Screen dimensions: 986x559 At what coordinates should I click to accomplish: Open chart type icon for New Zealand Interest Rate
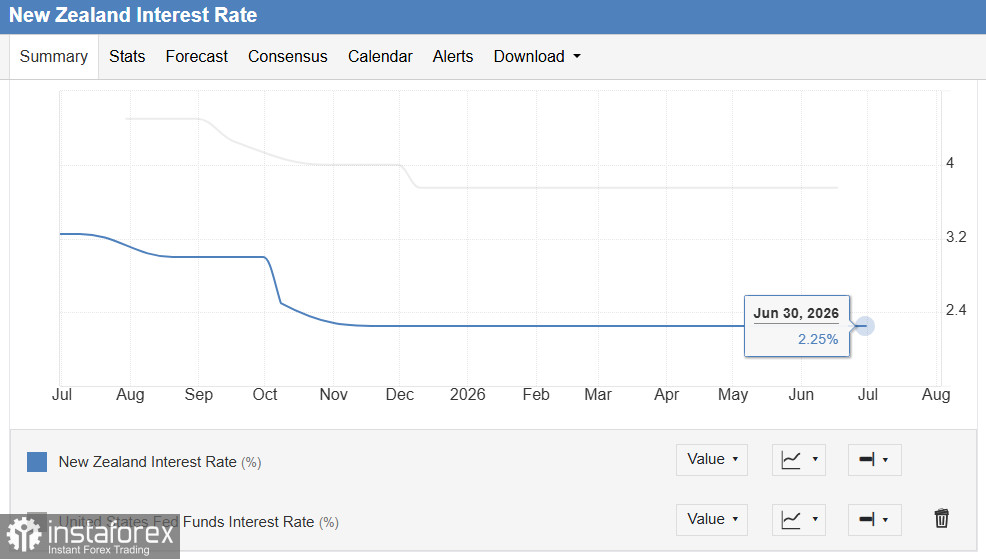pyautogui.click(x=799, y=460)
